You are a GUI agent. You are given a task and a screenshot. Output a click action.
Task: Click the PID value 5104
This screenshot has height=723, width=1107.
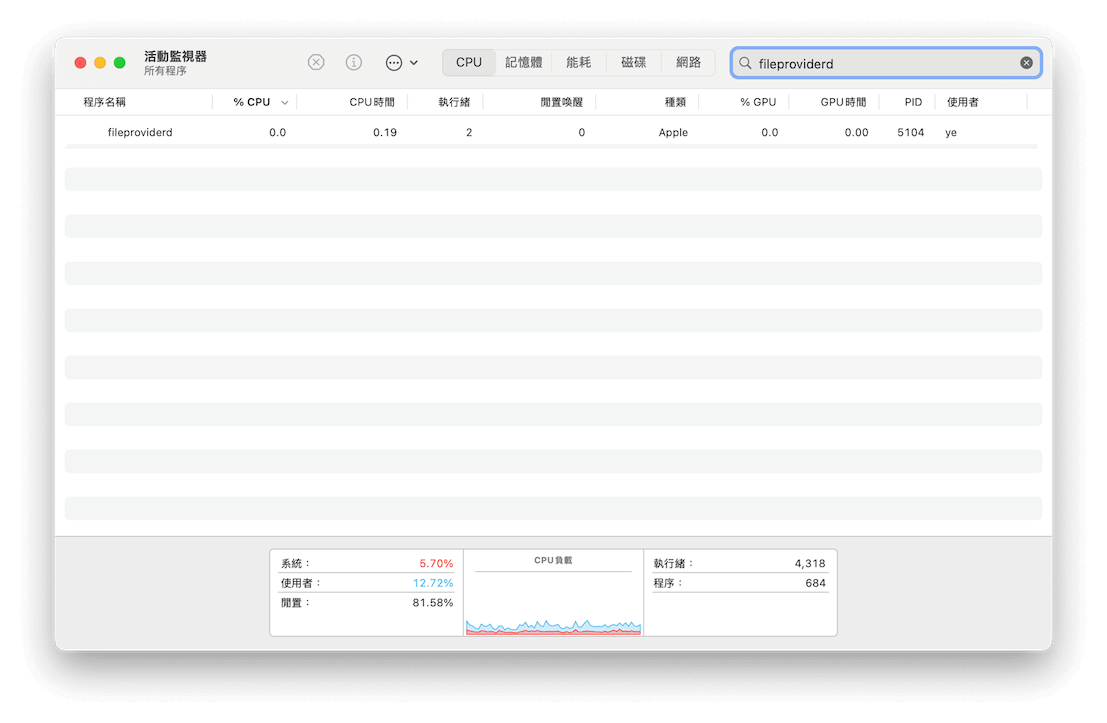click(x=911, y=132)
